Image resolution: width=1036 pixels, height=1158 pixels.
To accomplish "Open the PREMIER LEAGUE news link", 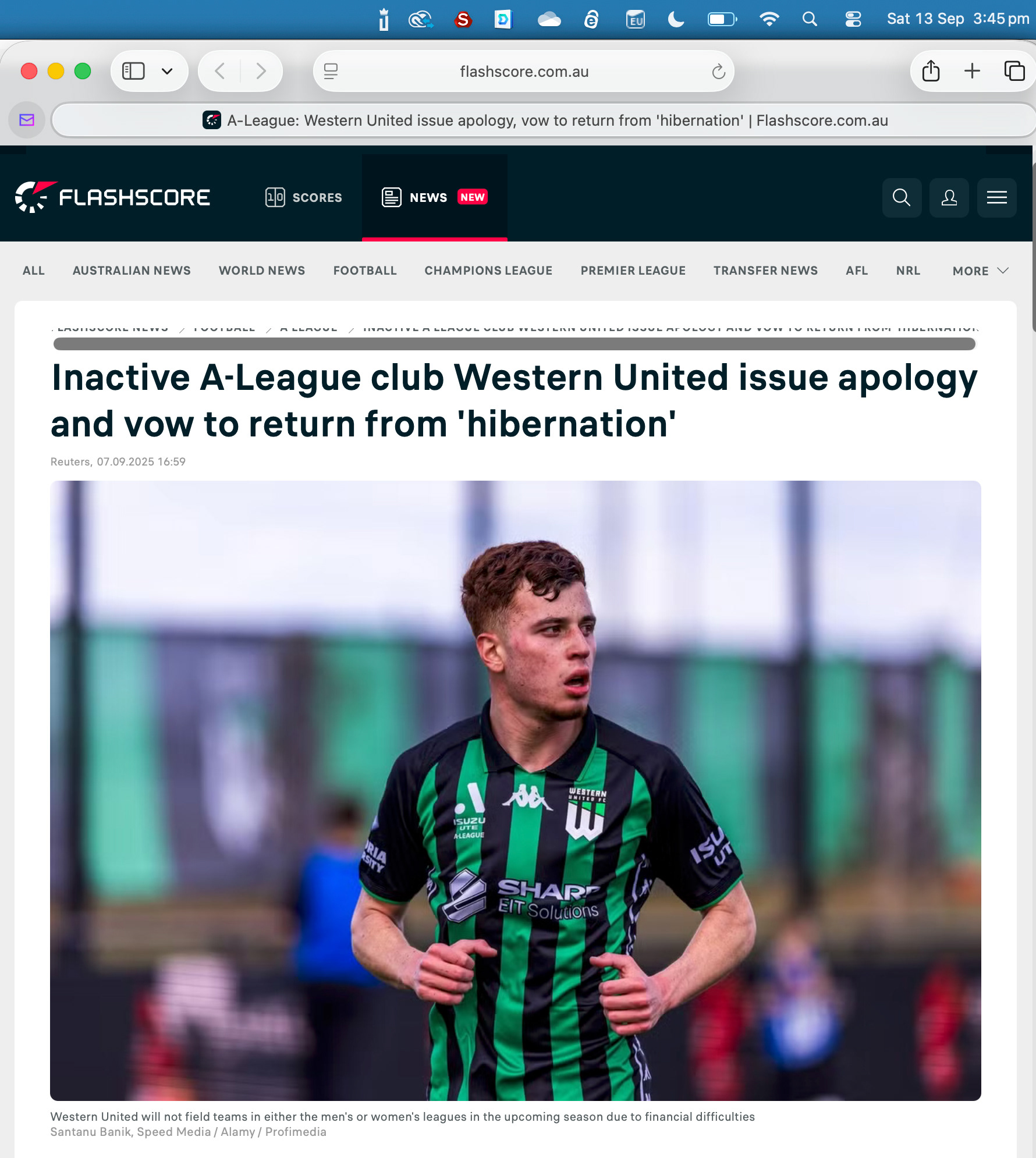I will click(633, 271).
